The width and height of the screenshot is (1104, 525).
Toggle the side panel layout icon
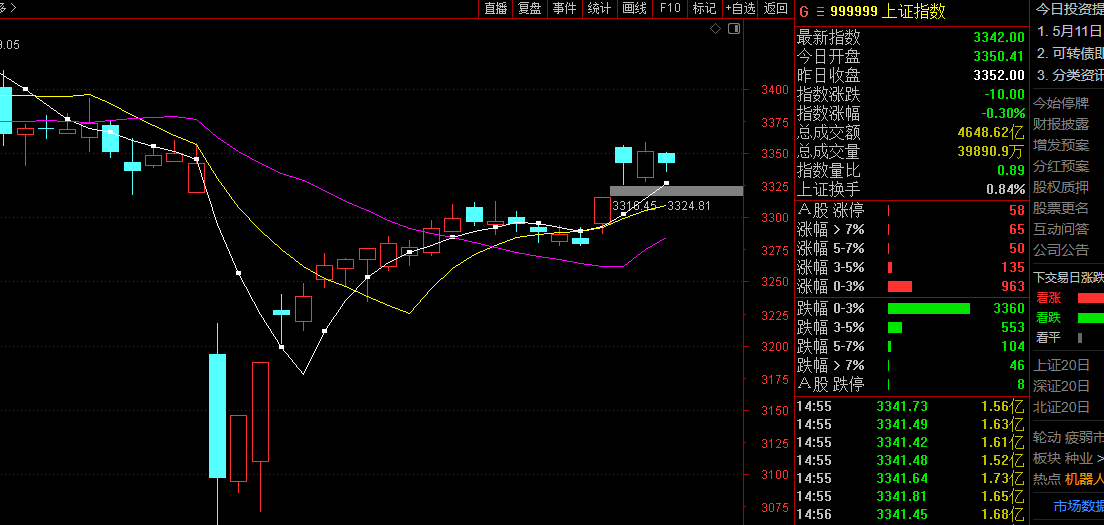point(734,29)
